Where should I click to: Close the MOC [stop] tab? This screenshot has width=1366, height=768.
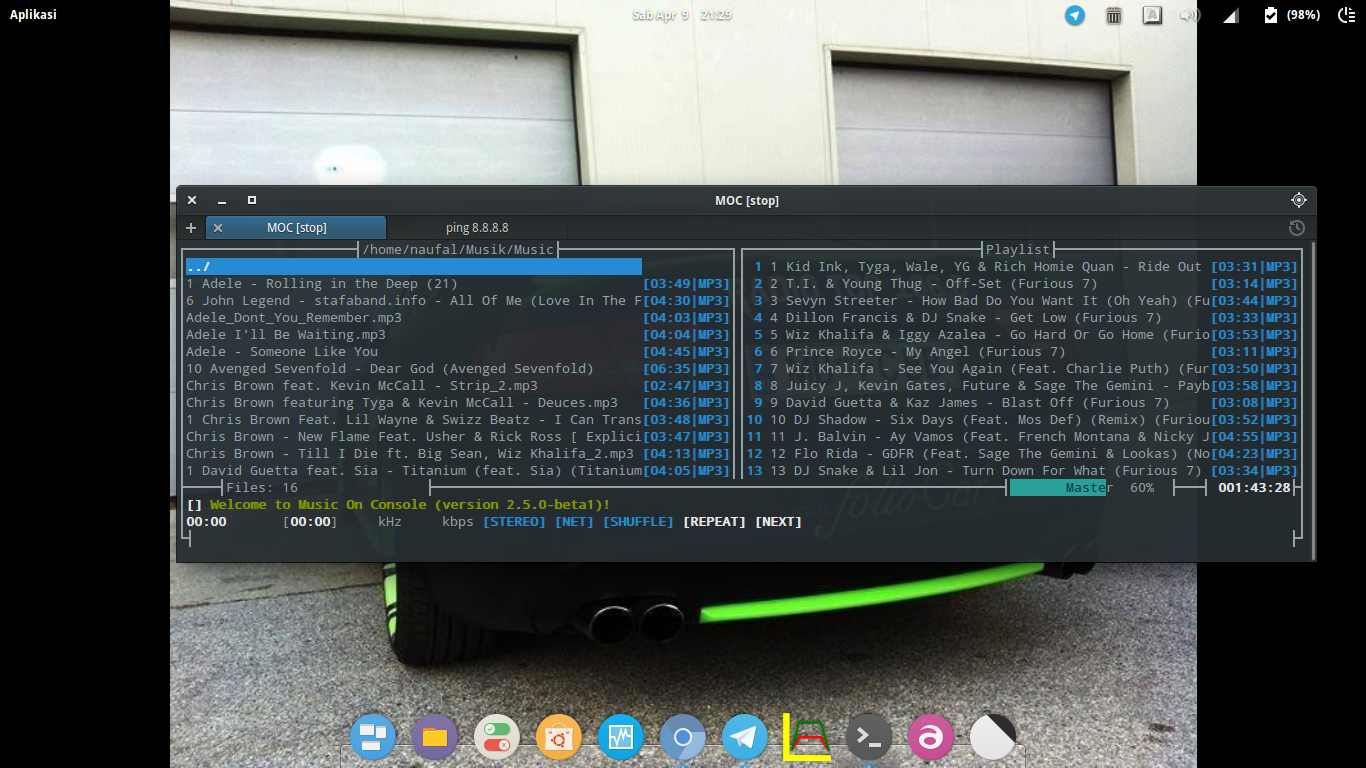pyautogui.click(x=218, y=228)
